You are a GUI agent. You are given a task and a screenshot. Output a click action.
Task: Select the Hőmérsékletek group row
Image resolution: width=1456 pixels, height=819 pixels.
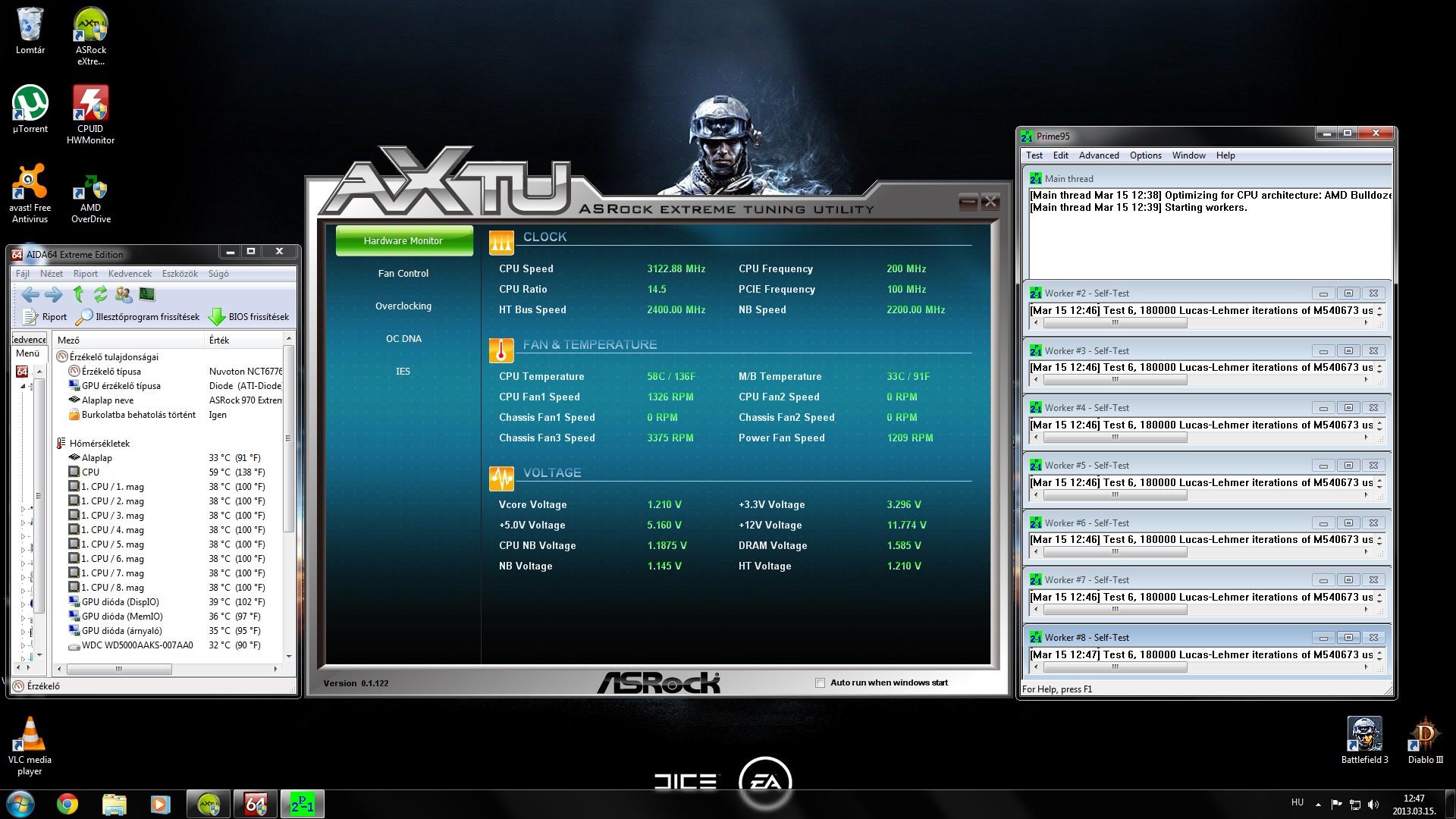coord(99,444)
